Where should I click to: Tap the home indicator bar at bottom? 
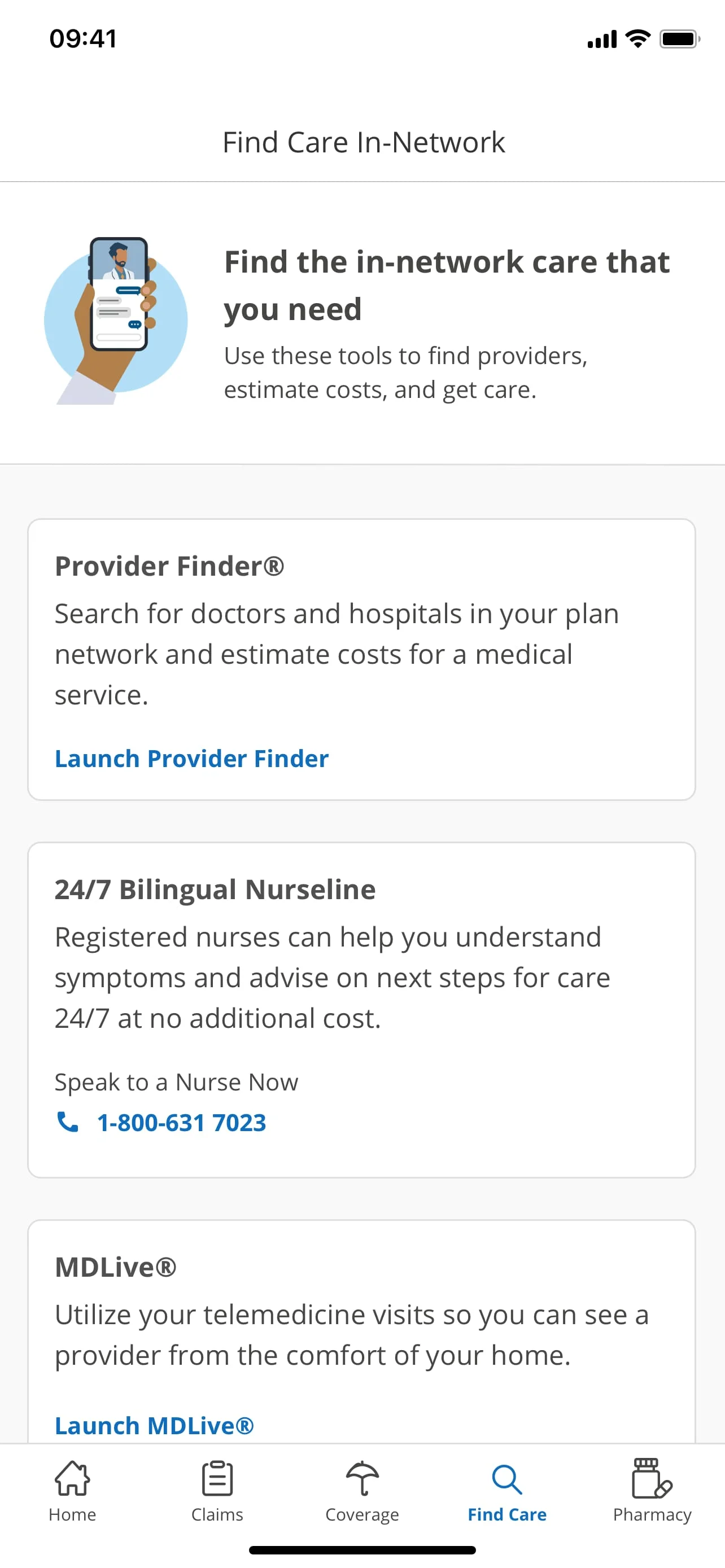point(362,1549)
